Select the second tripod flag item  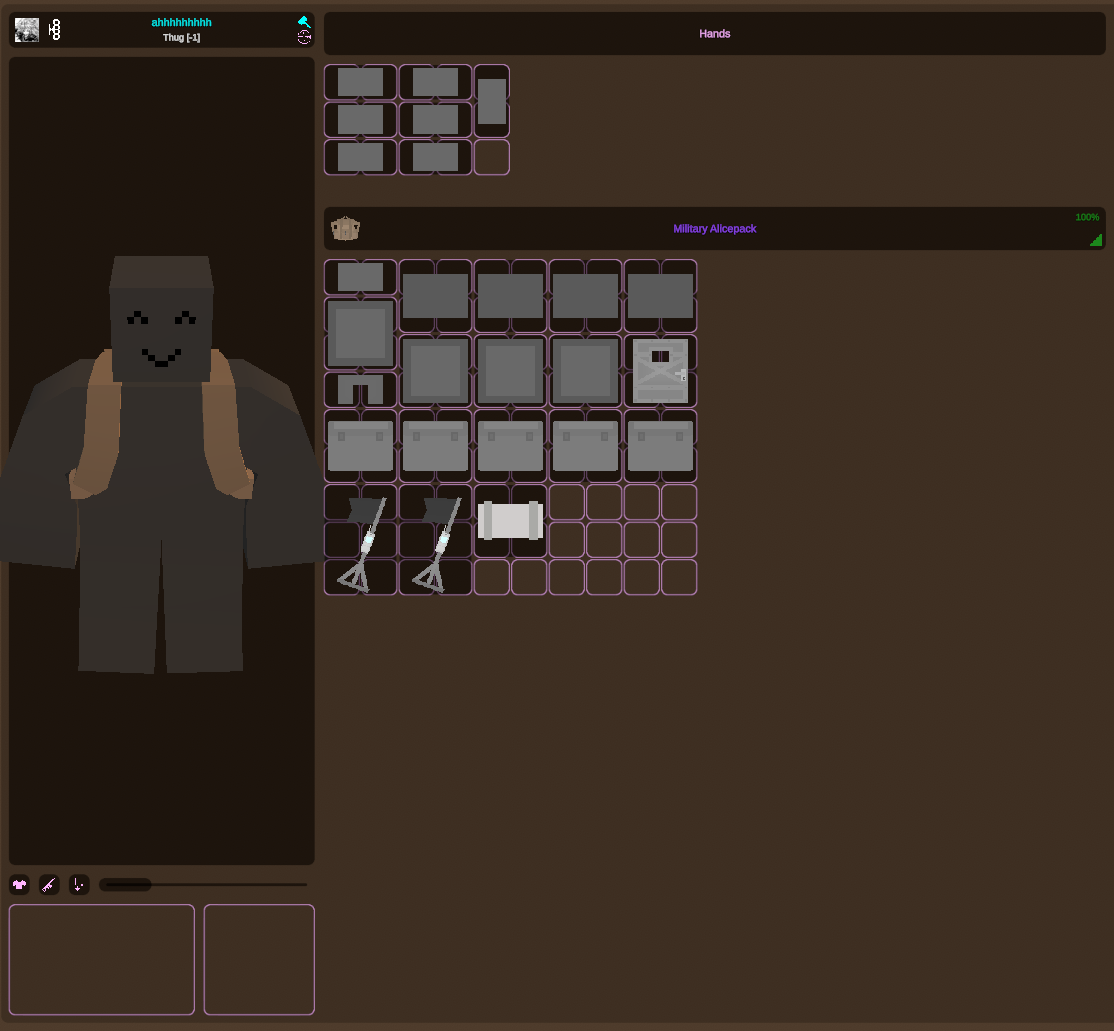coord(436,540)
